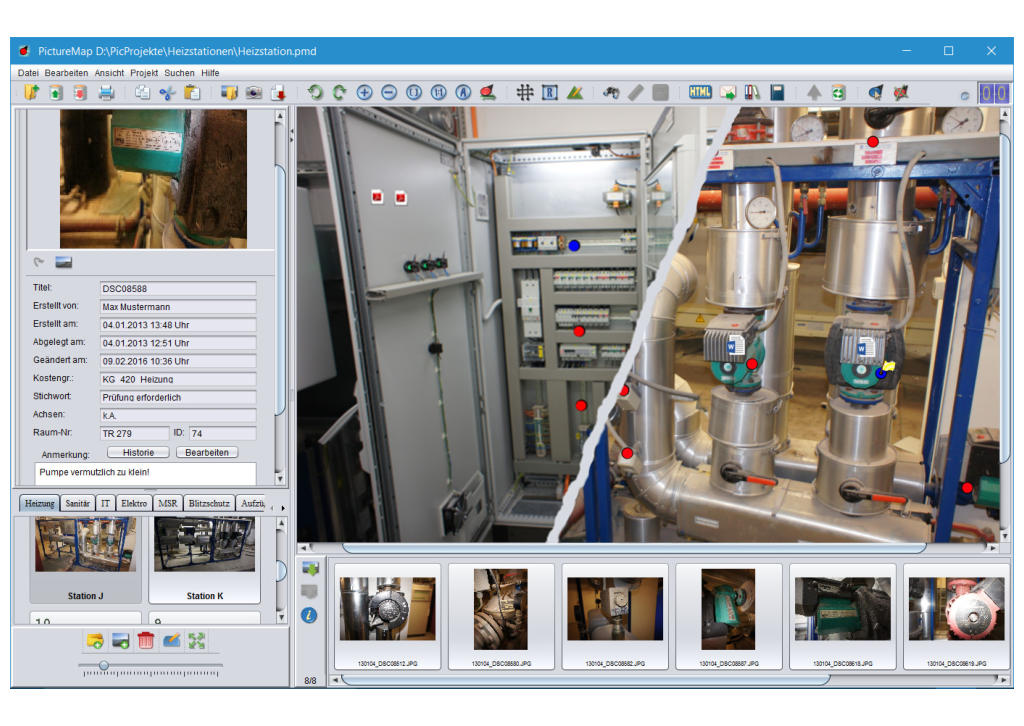Click the binder folders toolbar icon
Screen dimensions: 1024x726
pos(752,93)
